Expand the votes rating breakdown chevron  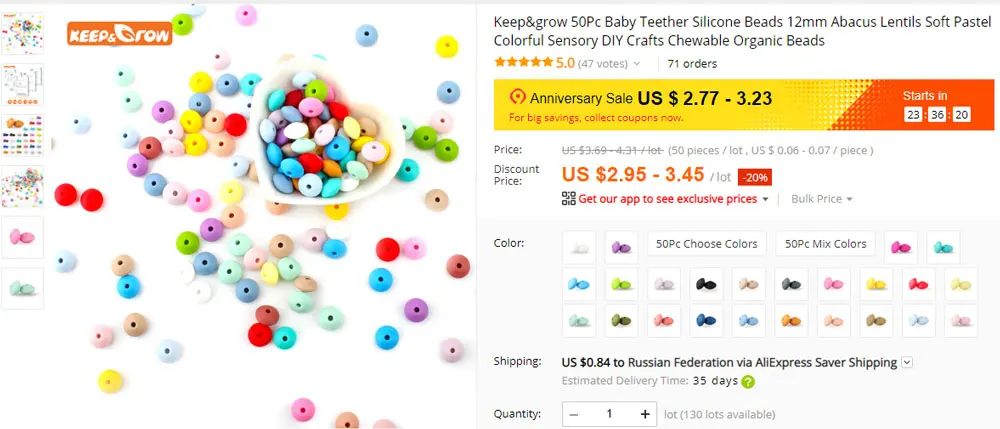click(x=636, y=64)
